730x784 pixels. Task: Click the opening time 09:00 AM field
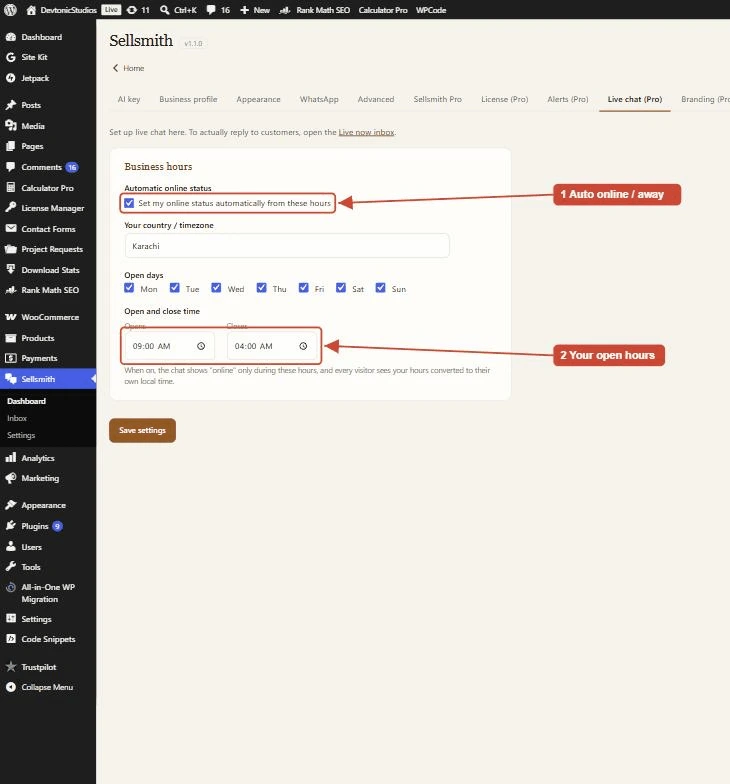point(170,346)
